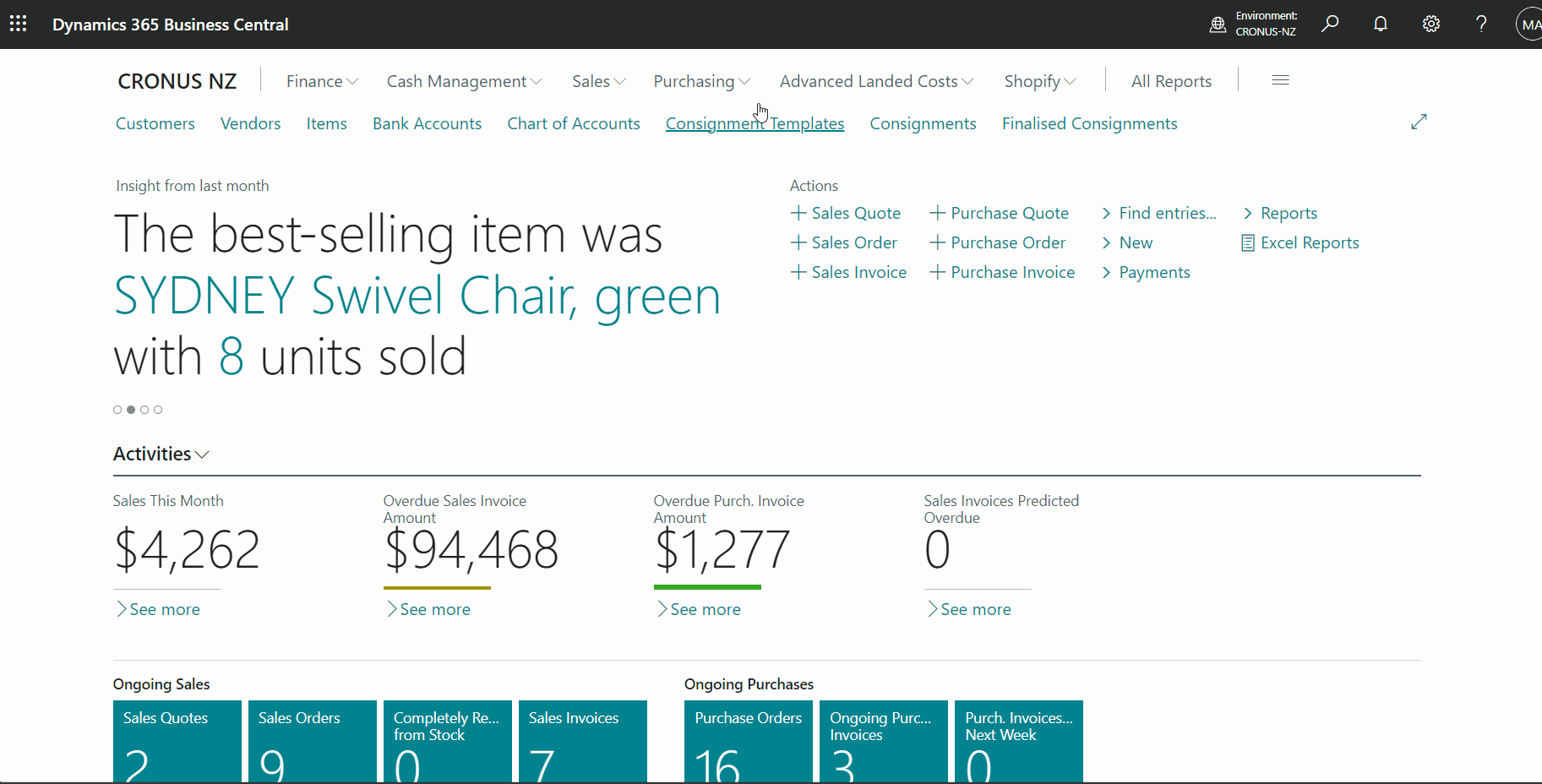This screenshot has height=784, width=1542.
Task: See more under Sales This Month
Action: 158,609
